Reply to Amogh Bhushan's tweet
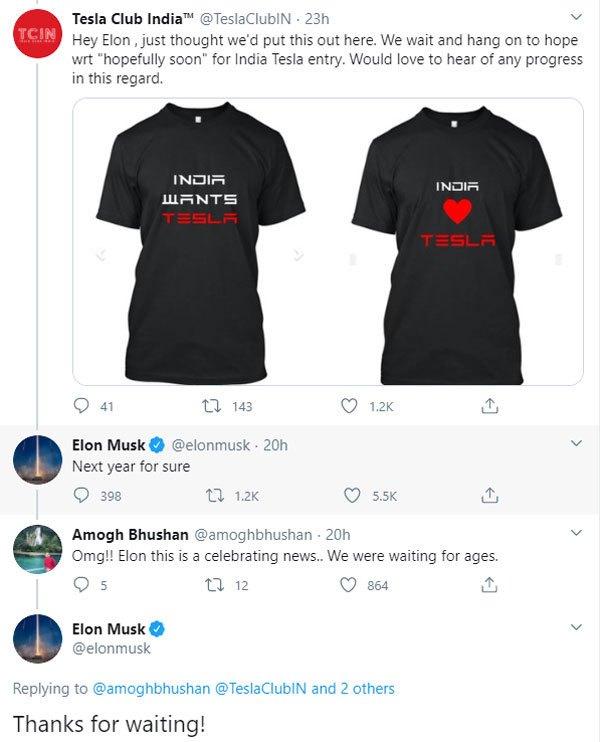This screenshot has height=742, width=600. [x=82, y=585]
